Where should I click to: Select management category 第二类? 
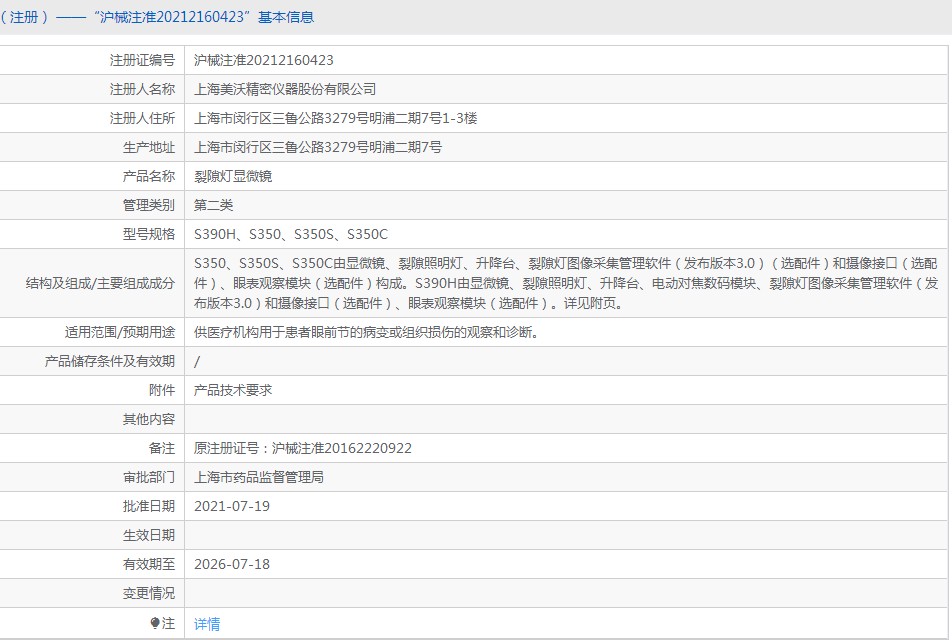click(213, 205)
